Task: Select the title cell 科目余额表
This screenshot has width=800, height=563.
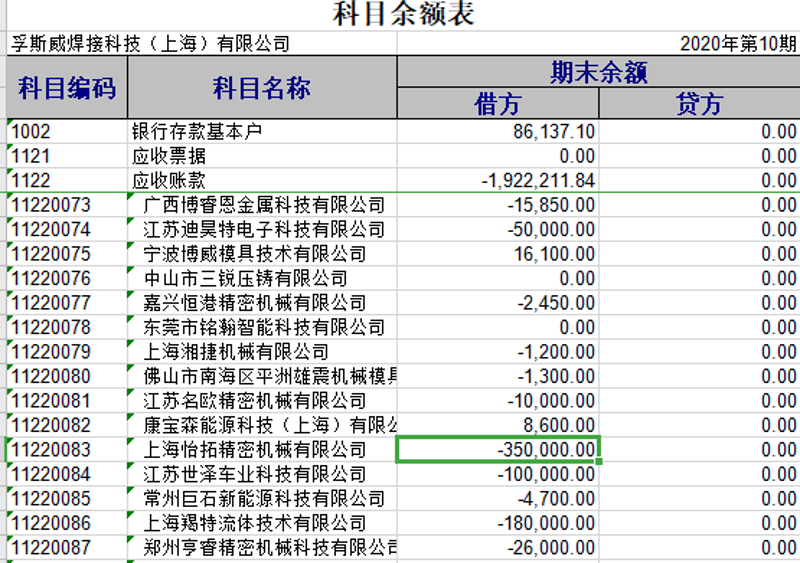Action: [x=403, y=14]
